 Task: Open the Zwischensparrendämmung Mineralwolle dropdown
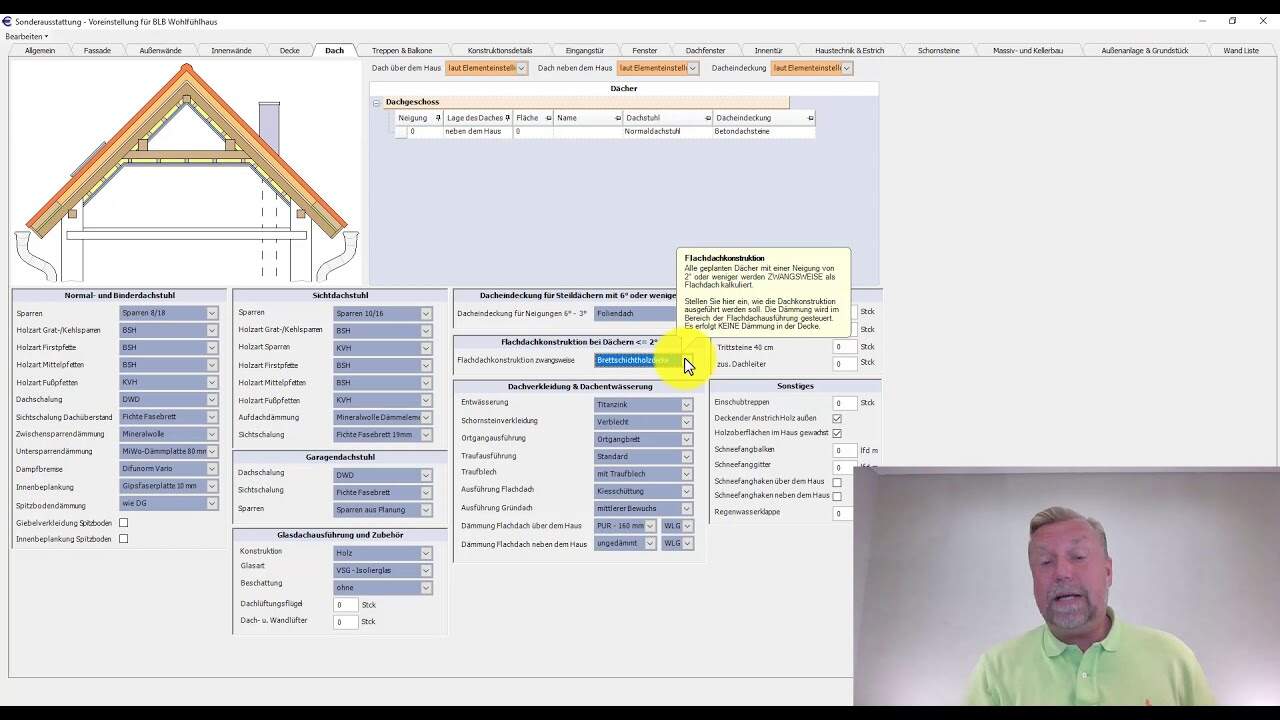coord(168,434)
